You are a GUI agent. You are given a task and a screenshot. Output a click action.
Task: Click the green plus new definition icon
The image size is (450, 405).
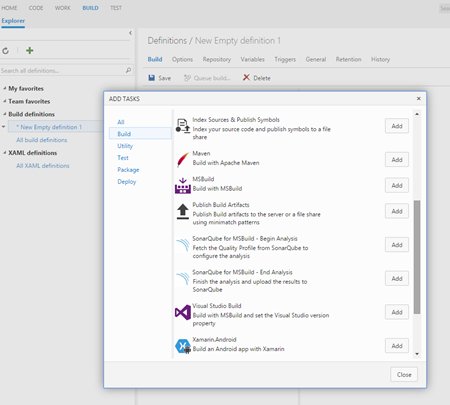coord(30,50)
